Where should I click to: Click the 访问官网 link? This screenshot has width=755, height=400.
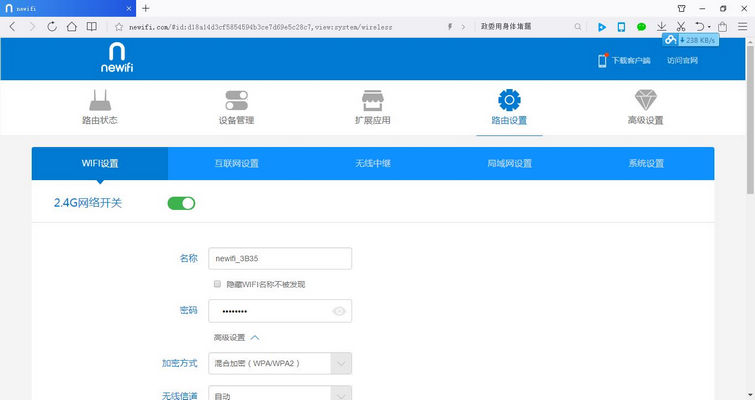pyautogui.click(x=682, y=60)
